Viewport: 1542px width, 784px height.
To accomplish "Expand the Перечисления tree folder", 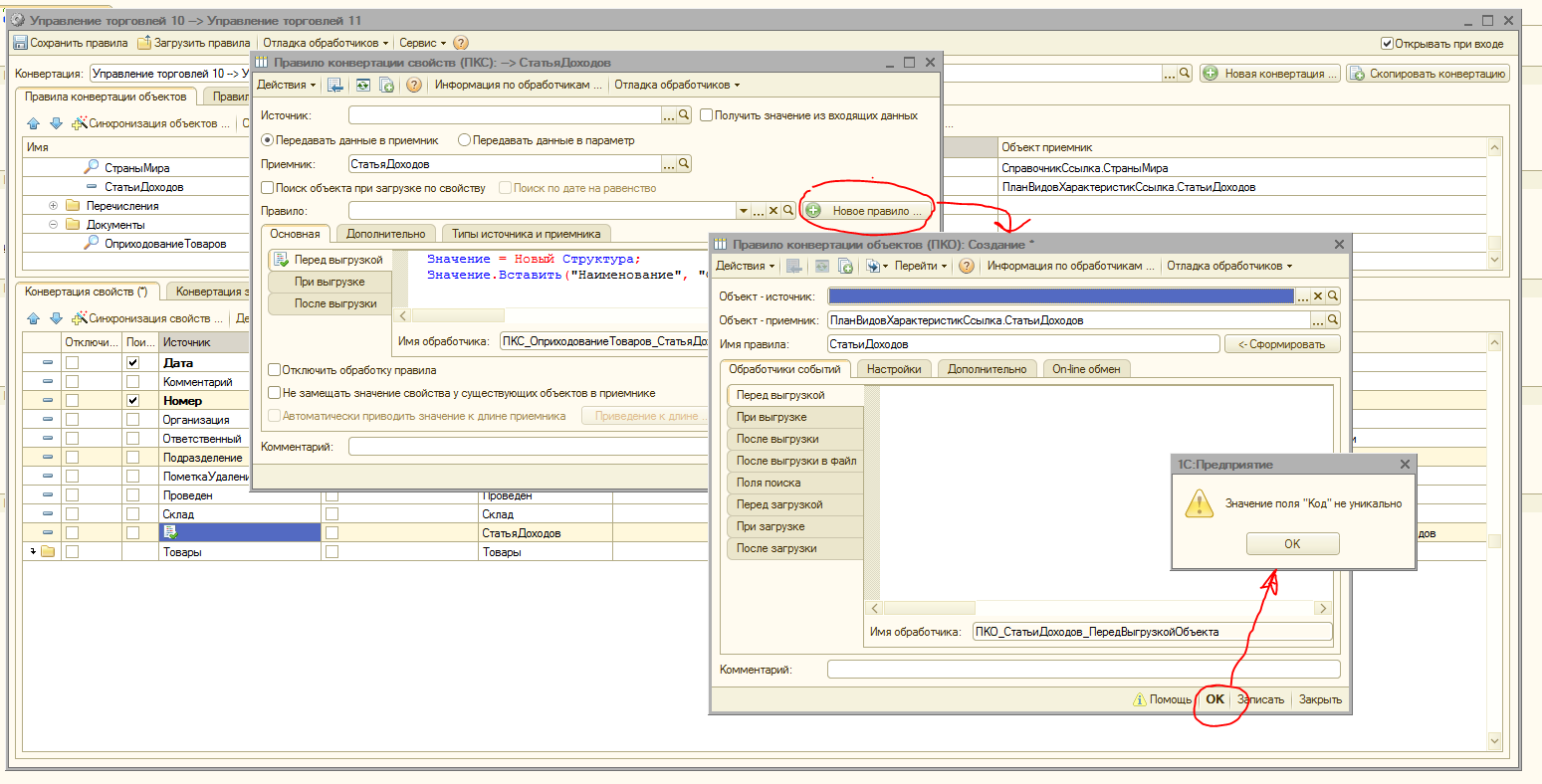I will pyautogui.click(x=53, y=206).
